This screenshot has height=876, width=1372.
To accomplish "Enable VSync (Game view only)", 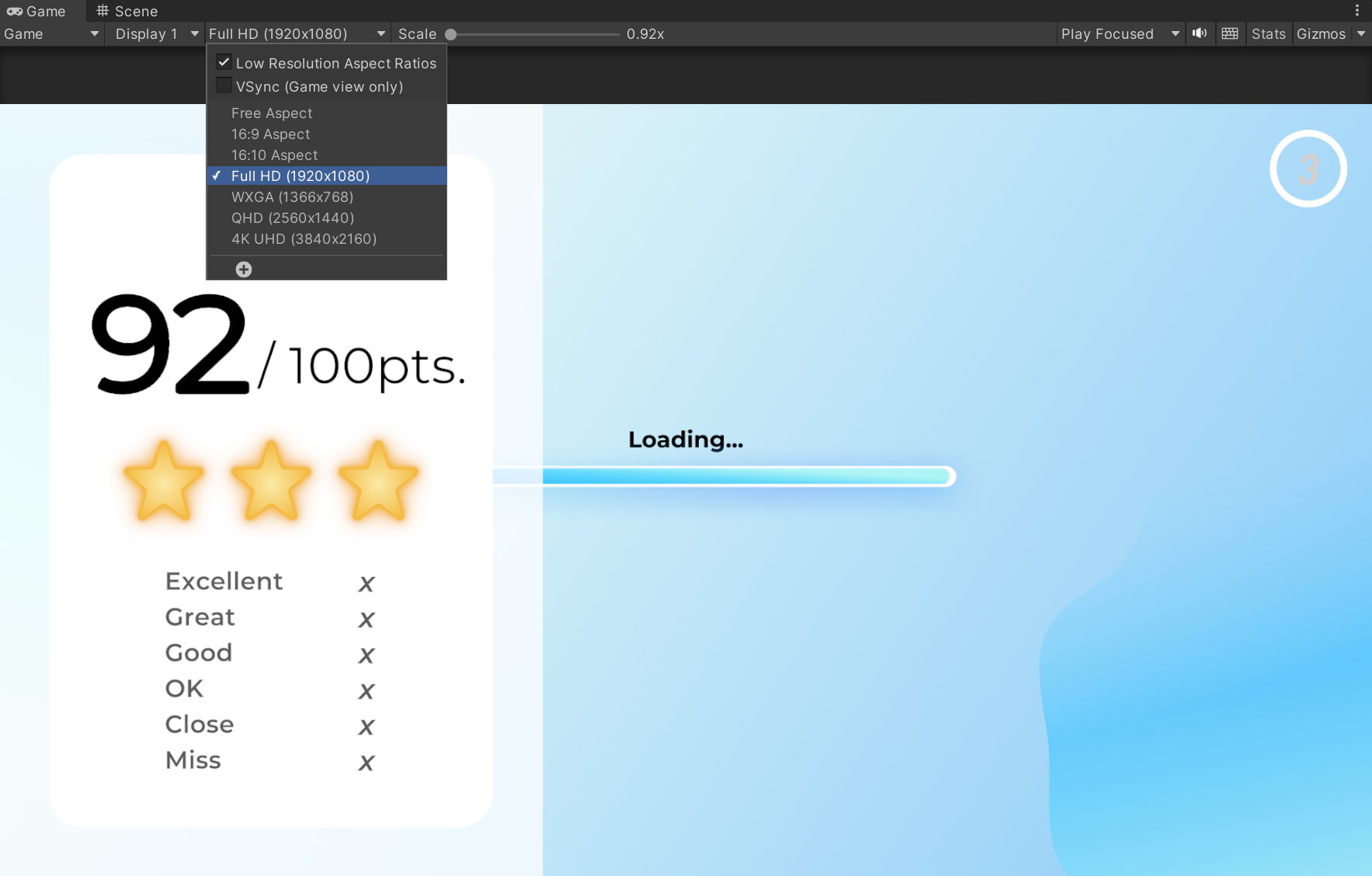I will 224,86.
